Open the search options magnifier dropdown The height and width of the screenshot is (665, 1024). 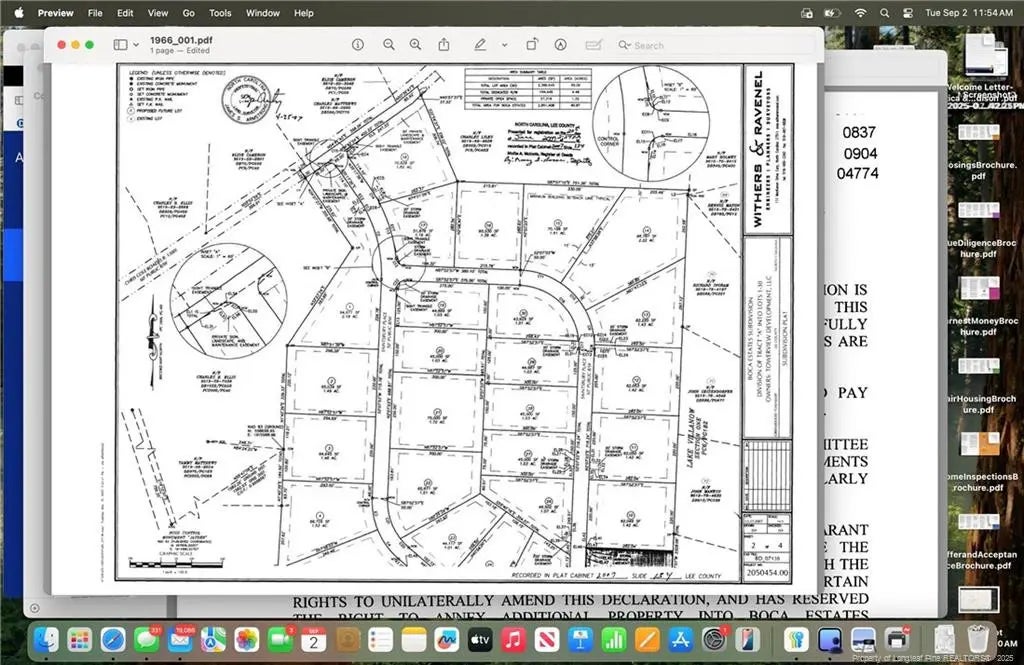[x=624, y=45]
